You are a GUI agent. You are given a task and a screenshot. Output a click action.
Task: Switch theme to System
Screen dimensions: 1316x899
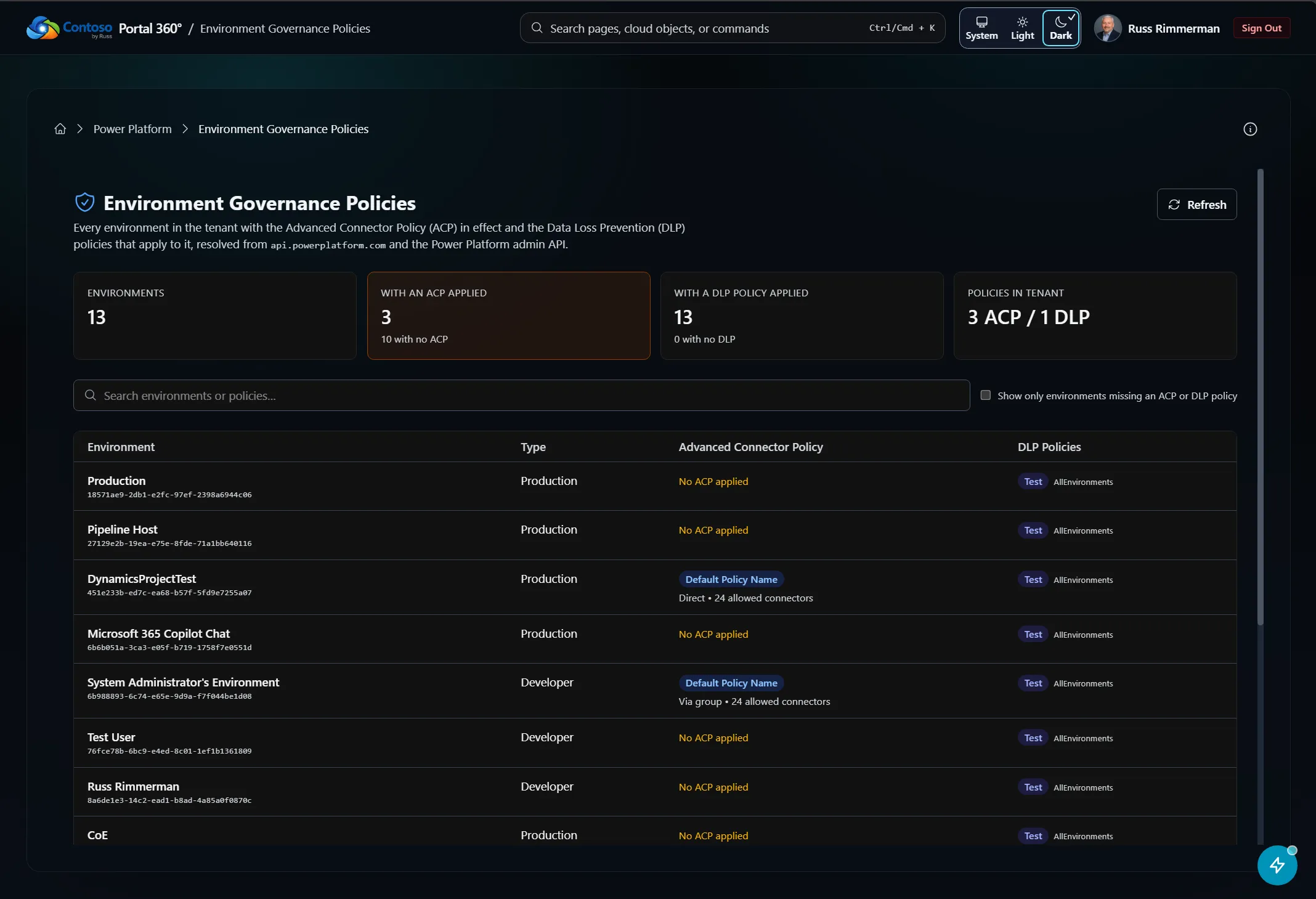pyautogui.click(x=981, y=28)
